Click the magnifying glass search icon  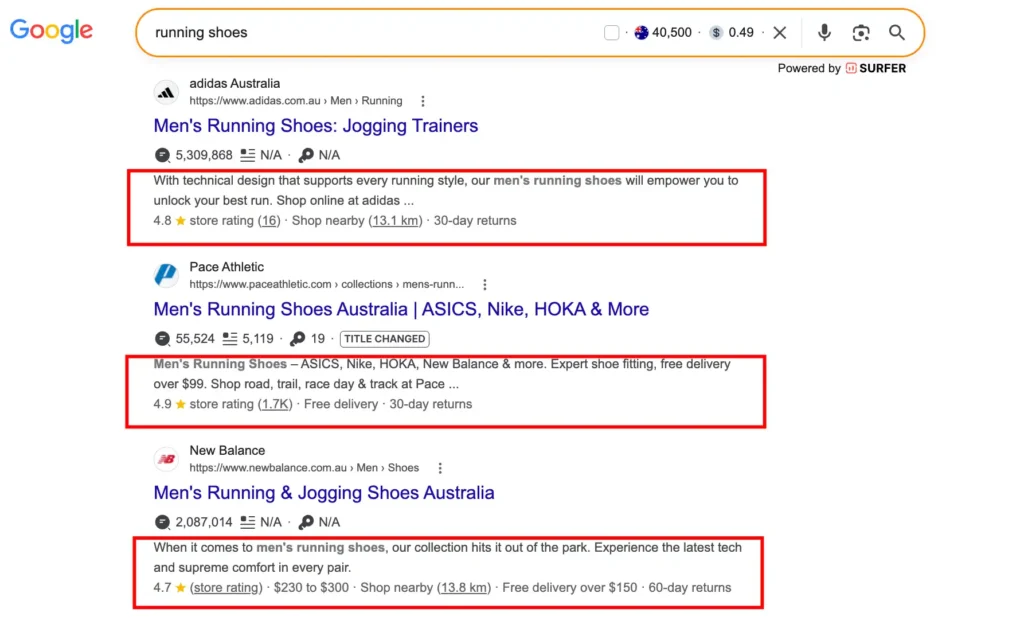[x=897, y=33]
